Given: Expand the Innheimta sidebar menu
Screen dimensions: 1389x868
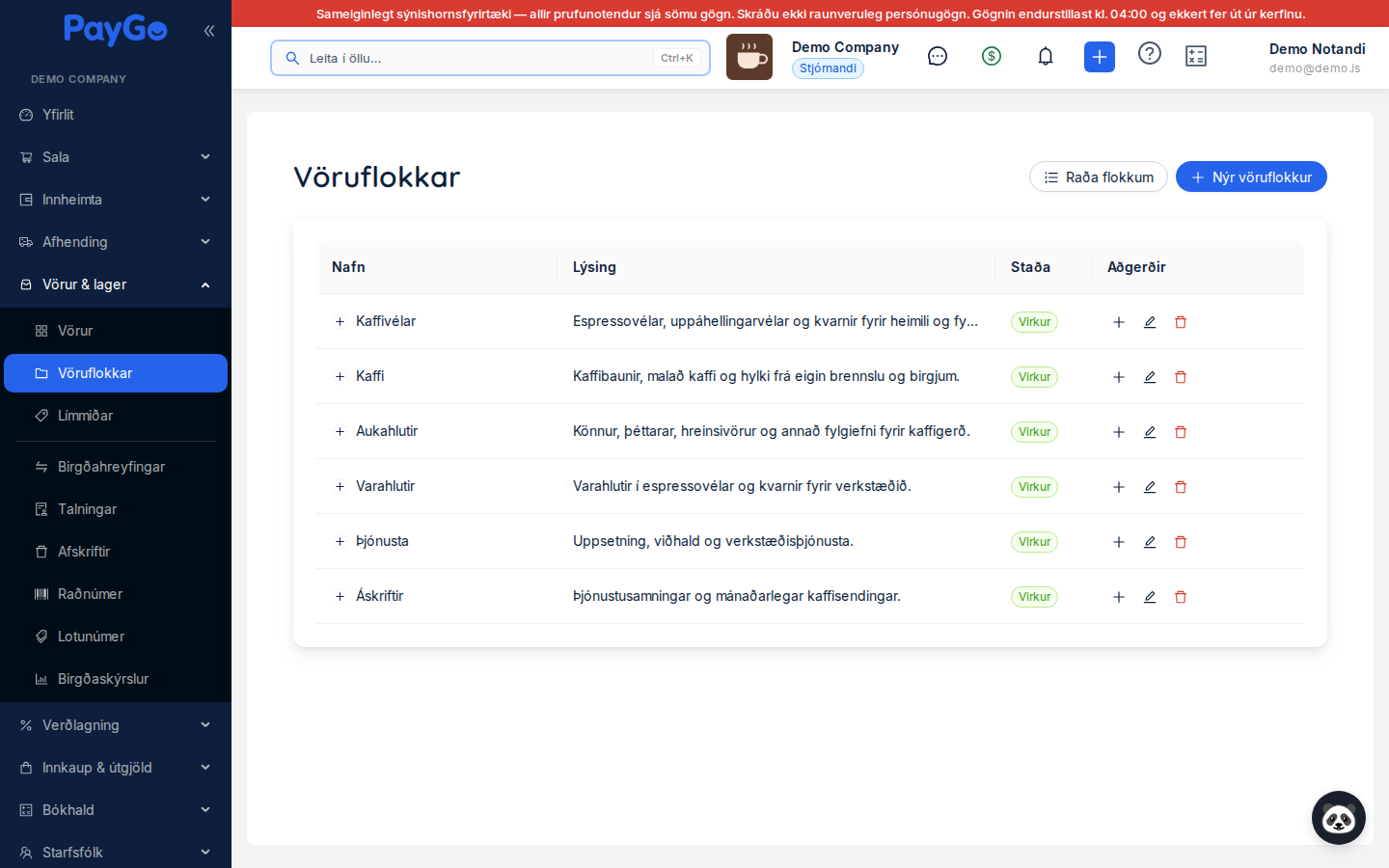Looking at the screenshot, I should [x=116, y=200].
